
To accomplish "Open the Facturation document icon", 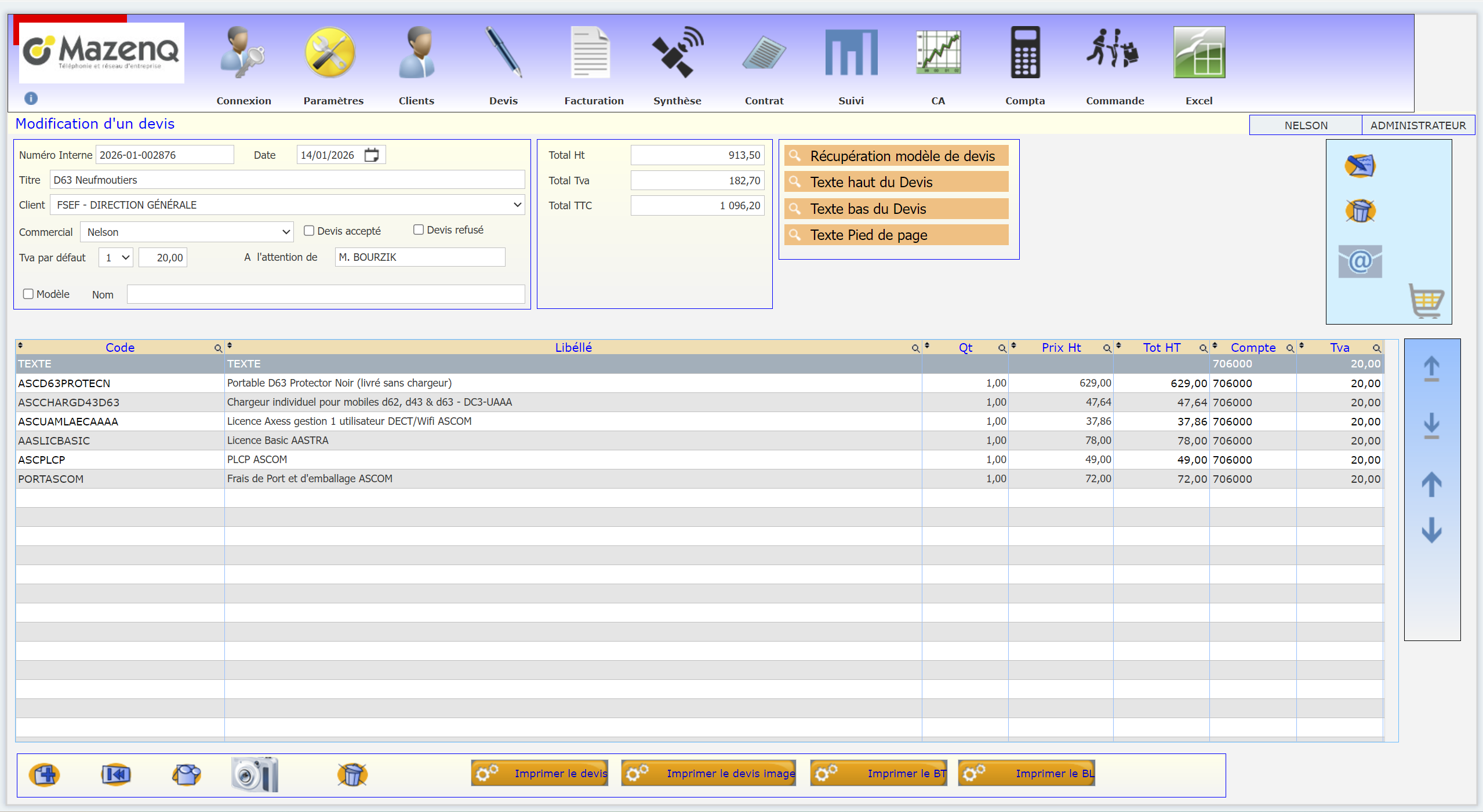I will coord(590,52).
